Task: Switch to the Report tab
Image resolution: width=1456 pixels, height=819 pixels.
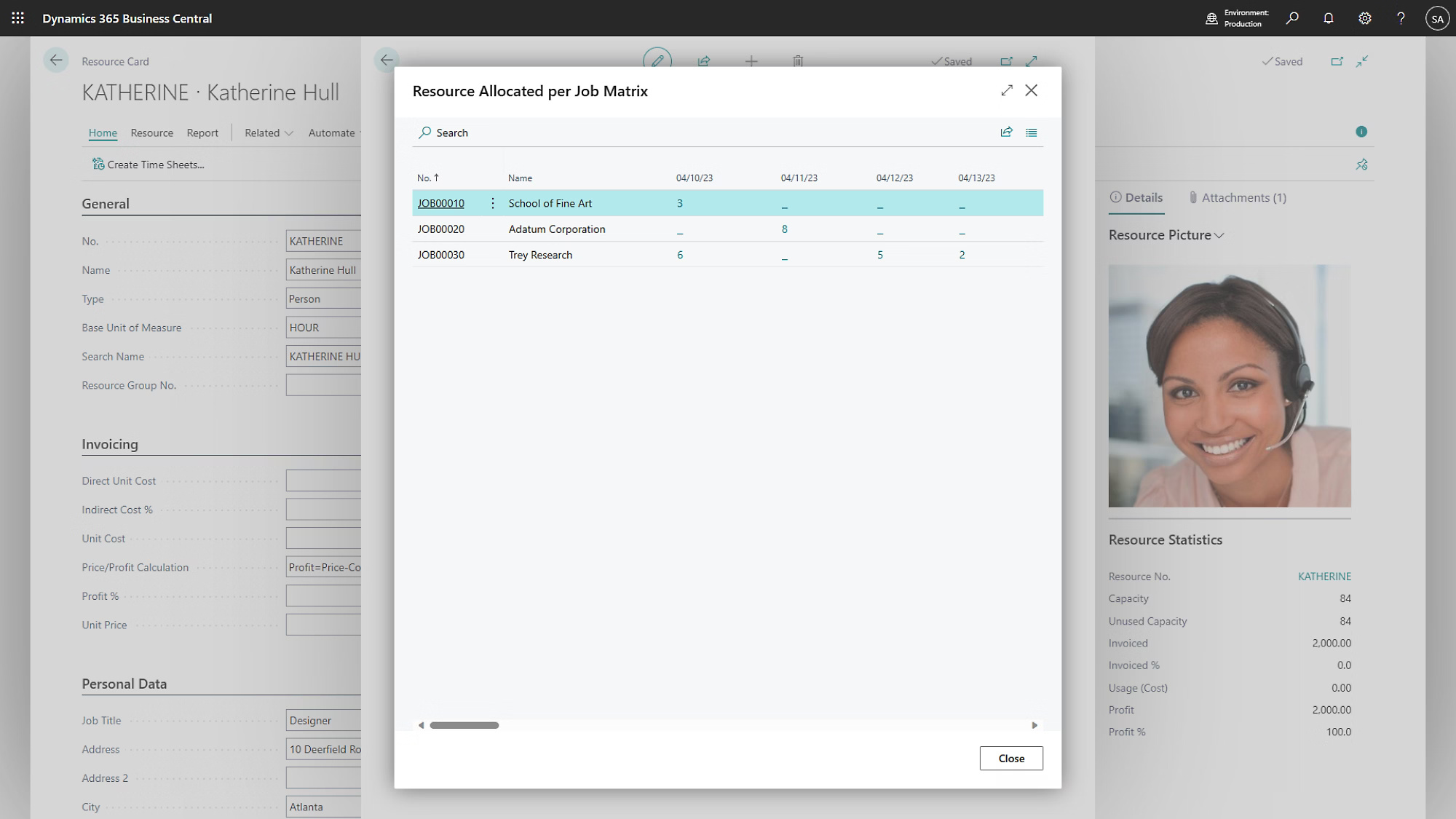Action: click(x=202, y=132)
